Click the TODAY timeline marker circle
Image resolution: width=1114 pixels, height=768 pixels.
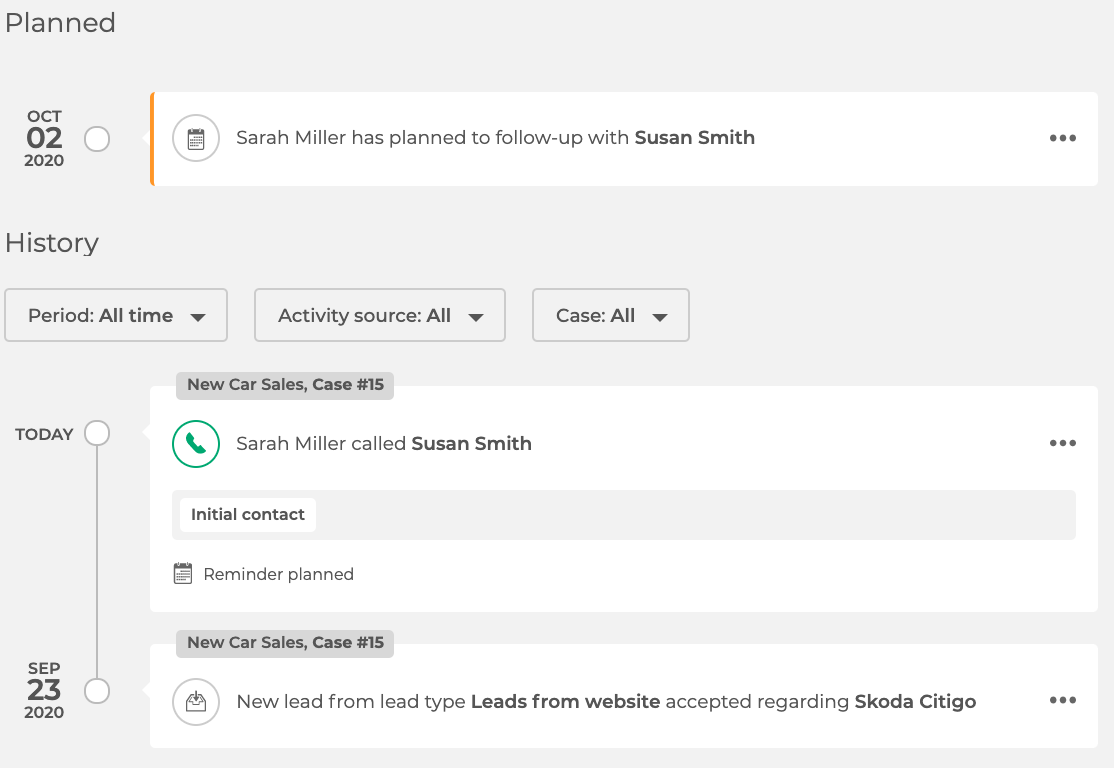point(97,433)
